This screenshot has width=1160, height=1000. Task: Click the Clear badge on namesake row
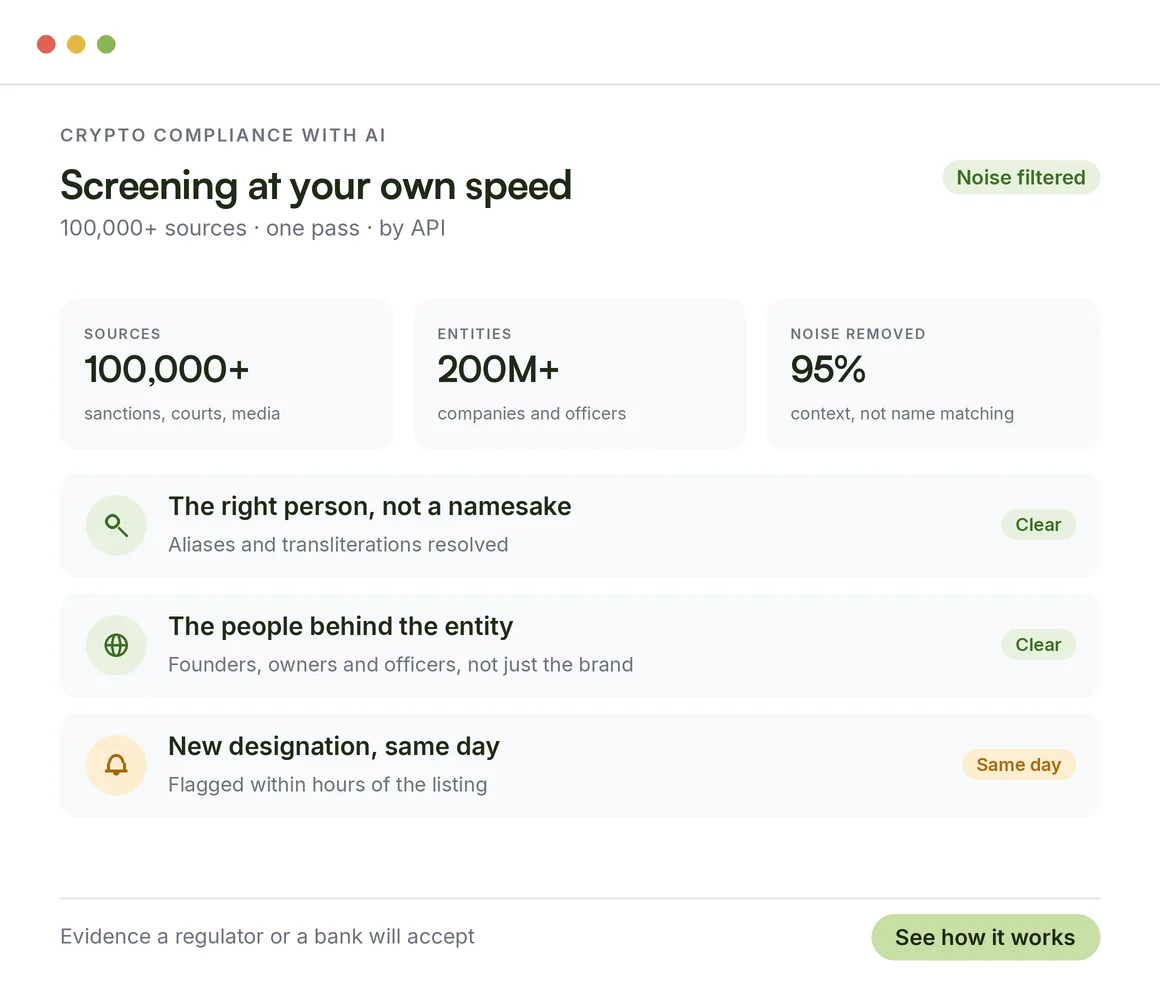[x=1039, y=524]
